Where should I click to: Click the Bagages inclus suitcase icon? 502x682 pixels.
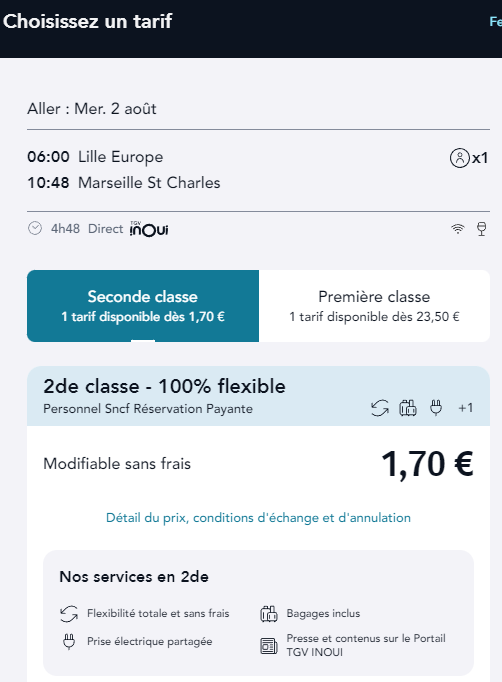pyautogui.click(x=268, y=614)
